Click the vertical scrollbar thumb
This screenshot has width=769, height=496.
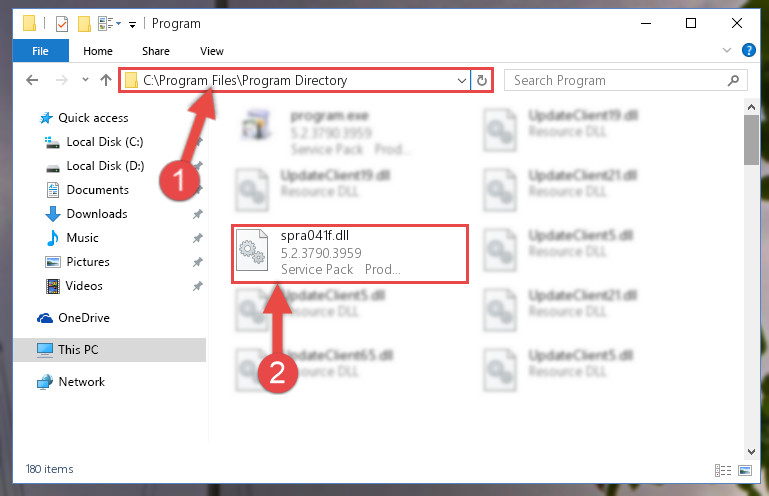pos(751,140)
